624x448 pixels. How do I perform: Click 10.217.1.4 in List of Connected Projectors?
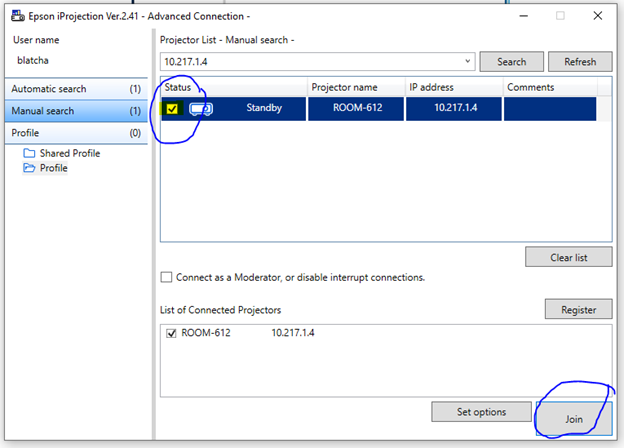(x=293, y=333)
